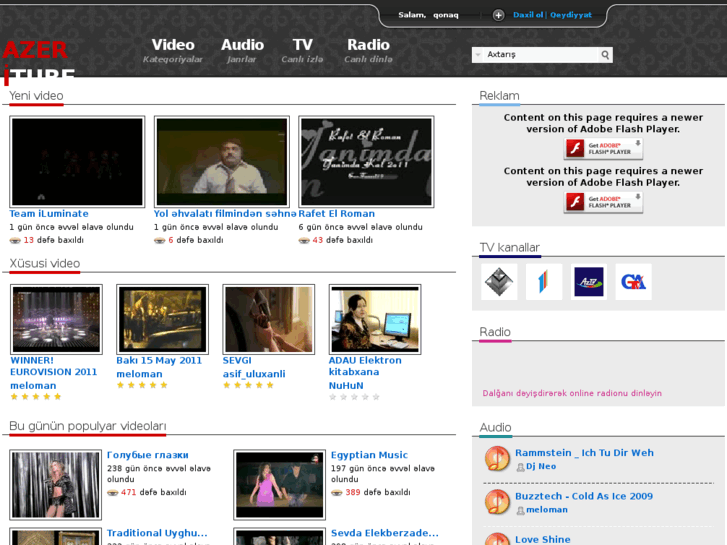Open the ADAU Elektron kitabxana thumbnail
727x545 pixels.
pos(375,319)
